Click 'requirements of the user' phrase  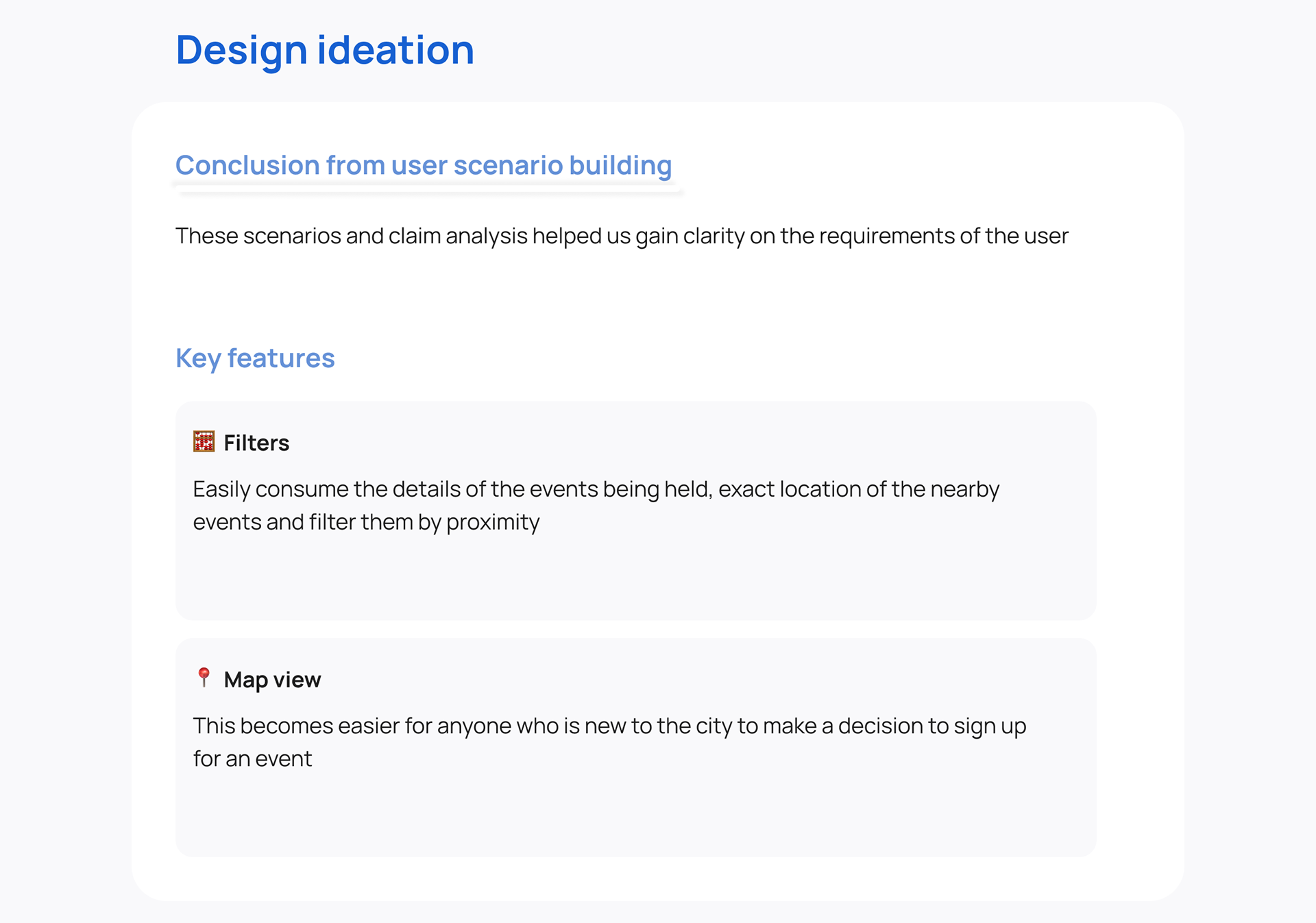[x=943, y=236]
